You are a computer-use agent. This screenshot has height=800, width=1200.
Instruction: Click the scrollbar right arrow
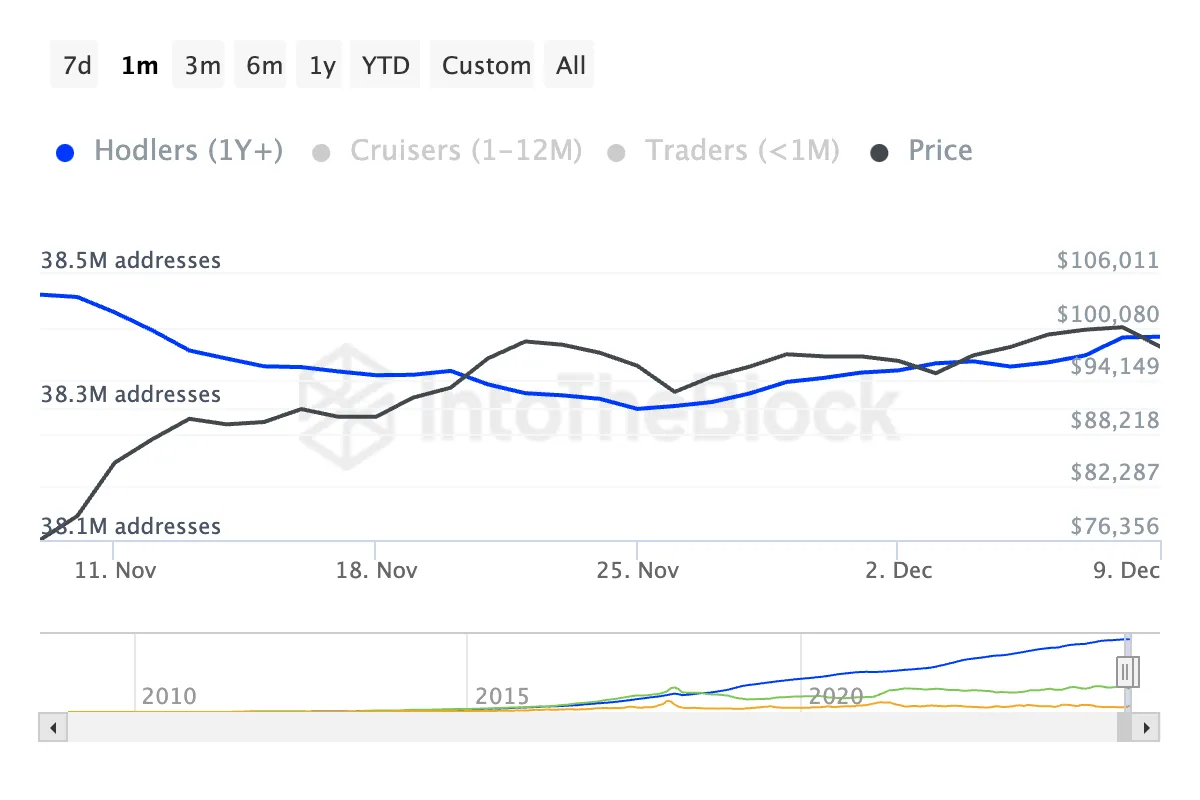(x=1149, y=727)
